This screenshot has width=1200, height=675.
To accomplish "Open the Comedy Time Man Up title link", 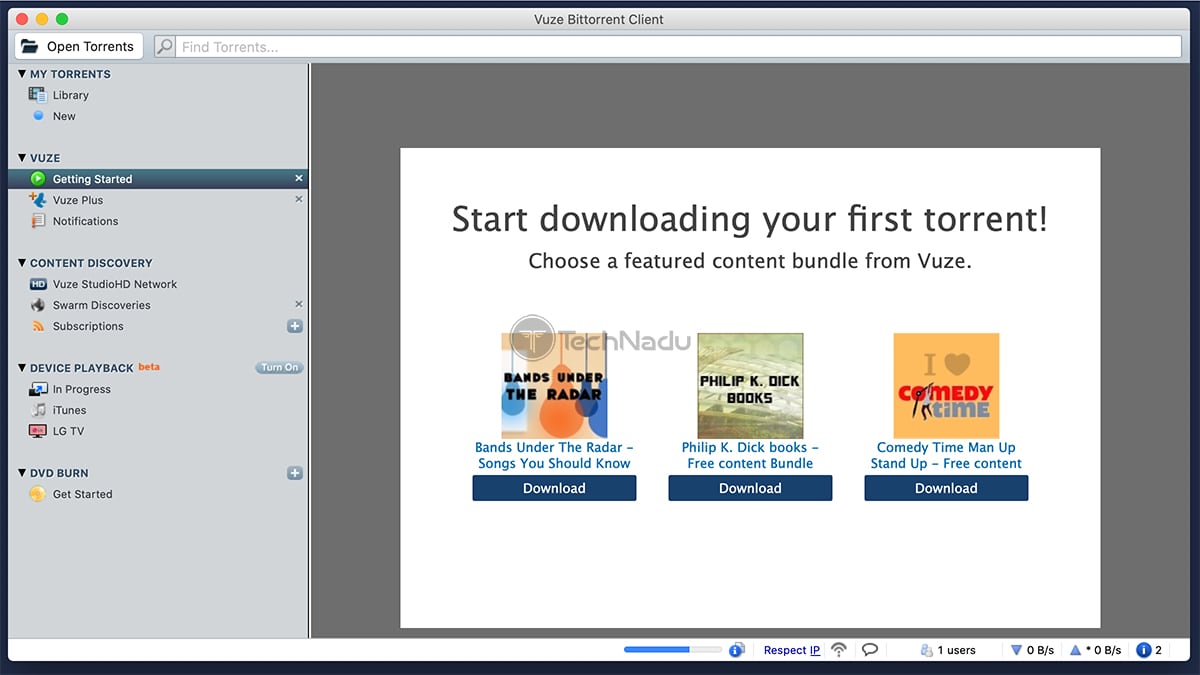I will (x=946, y=455).
